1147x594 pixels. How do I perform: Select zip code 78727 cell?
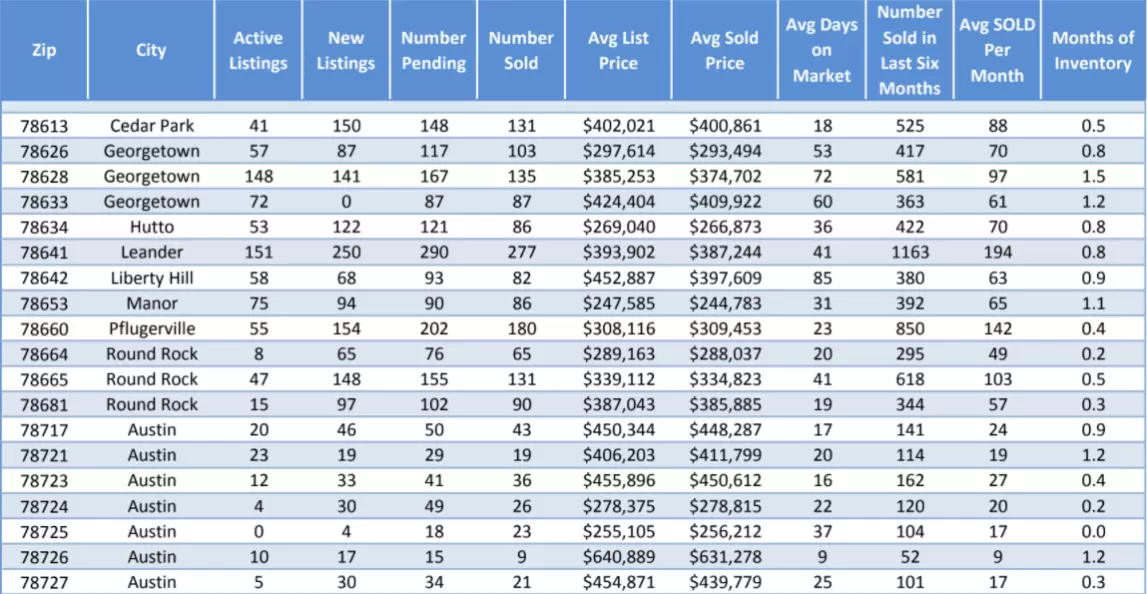click(x=43, y=582)
